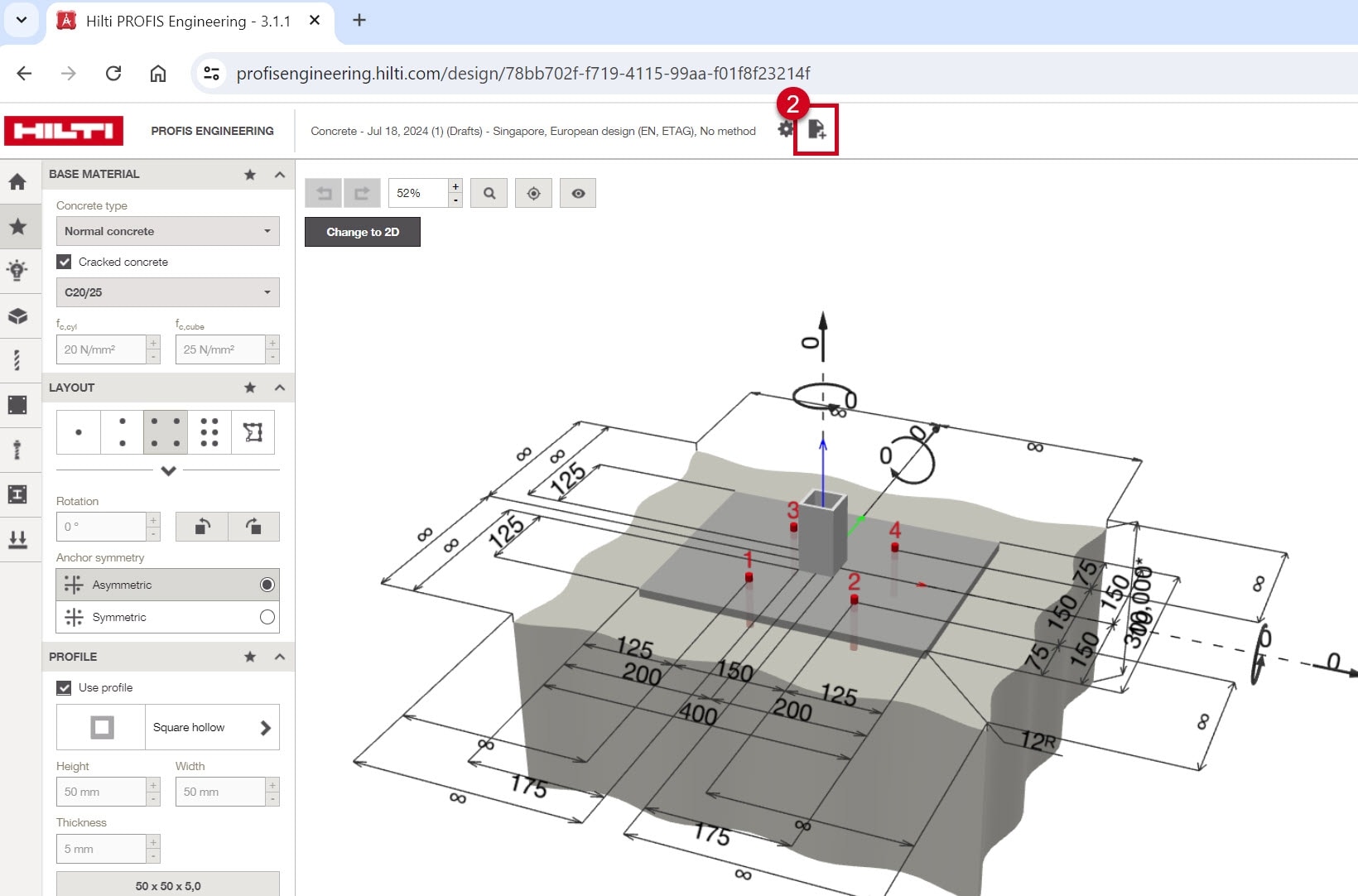Click the redo arrow in the toolbar
The width and height of the screenshot is (1358, 896).
(x=362, y=193)
